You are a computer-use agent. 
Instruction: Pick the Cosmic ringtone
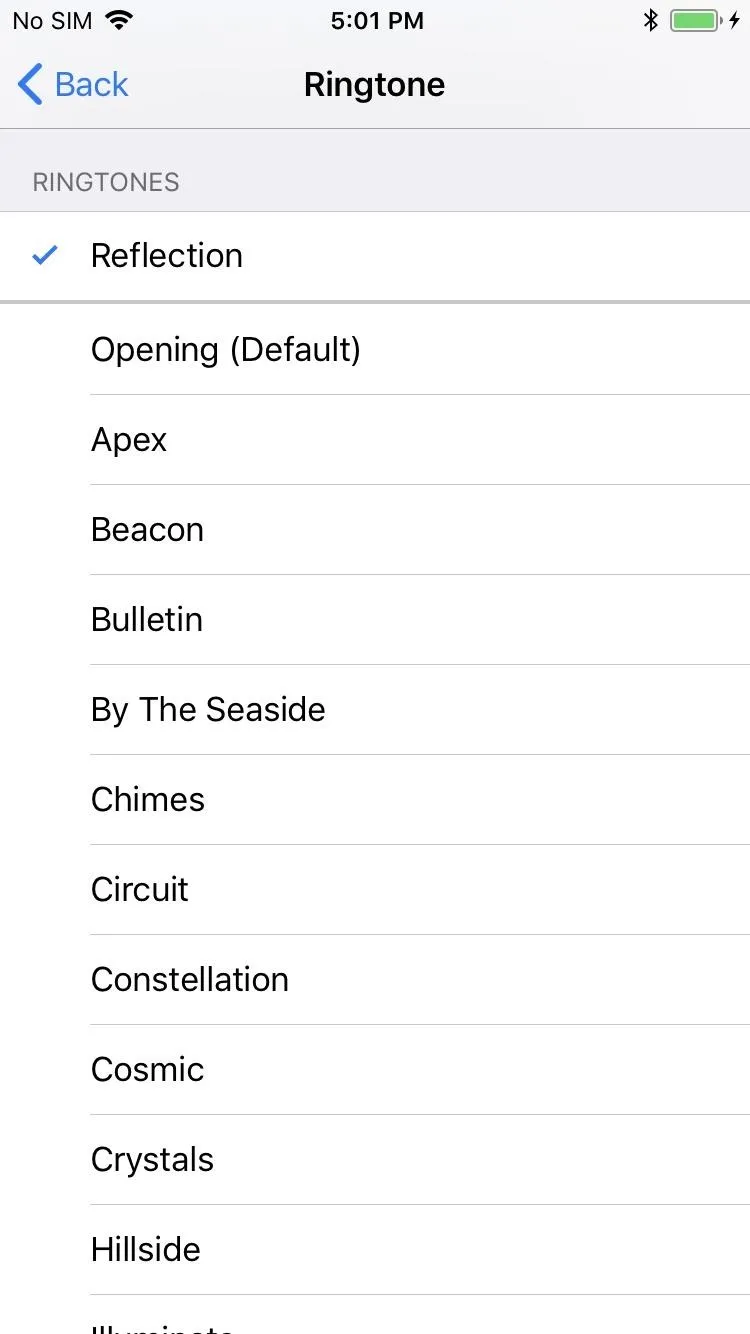click(x=375, y=1070)
